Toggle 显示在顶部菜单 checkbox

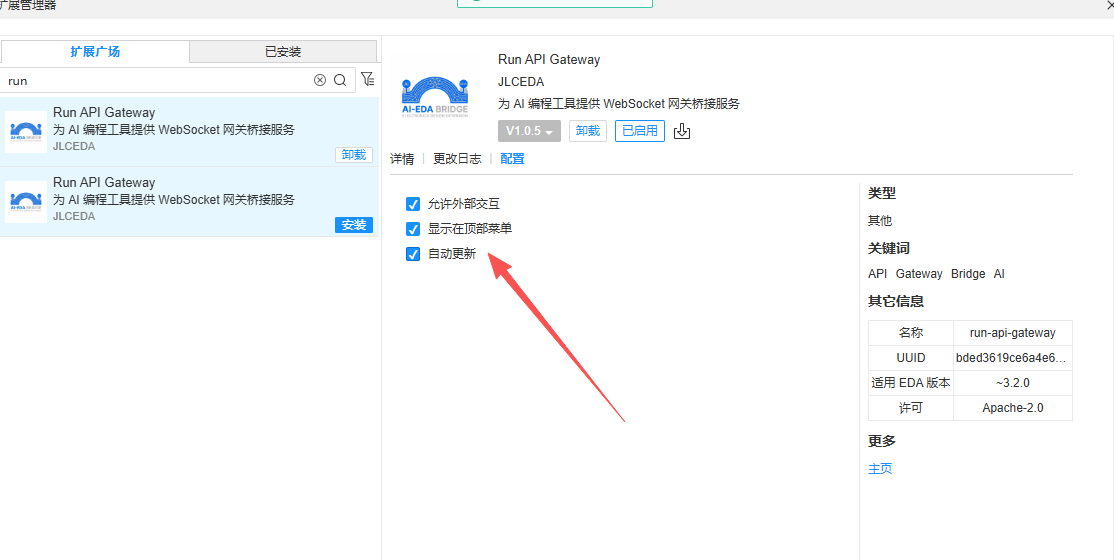pyautogui.click(x=413, y=229)
